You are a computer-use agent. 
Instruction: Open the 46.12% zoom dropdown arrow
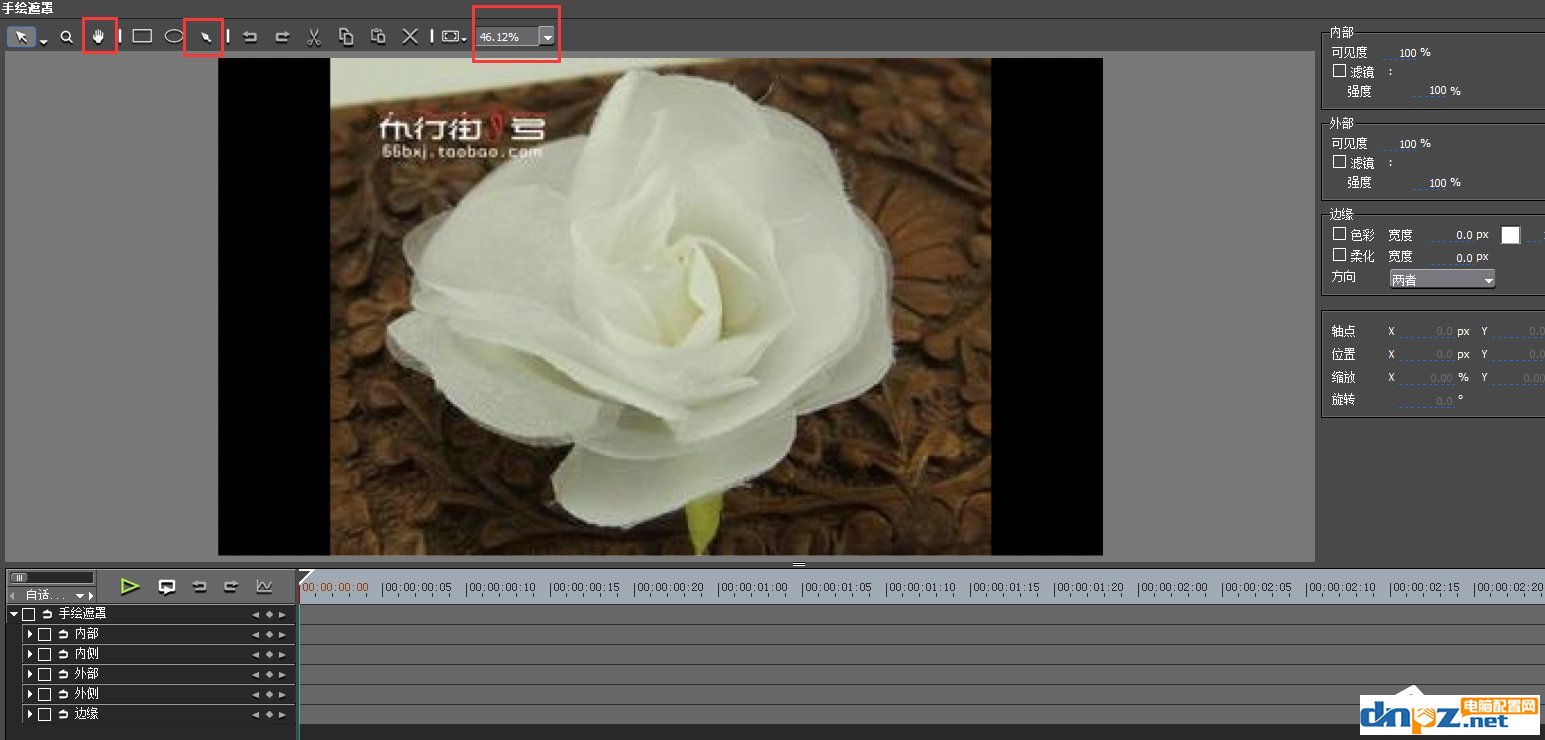pyautogui.click(x=547, y=37)
